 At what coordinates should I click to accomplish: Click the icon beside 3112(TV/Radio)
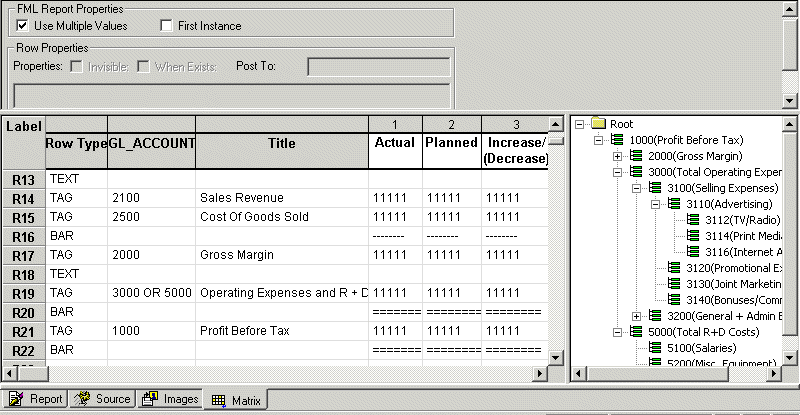click(693, 219)
